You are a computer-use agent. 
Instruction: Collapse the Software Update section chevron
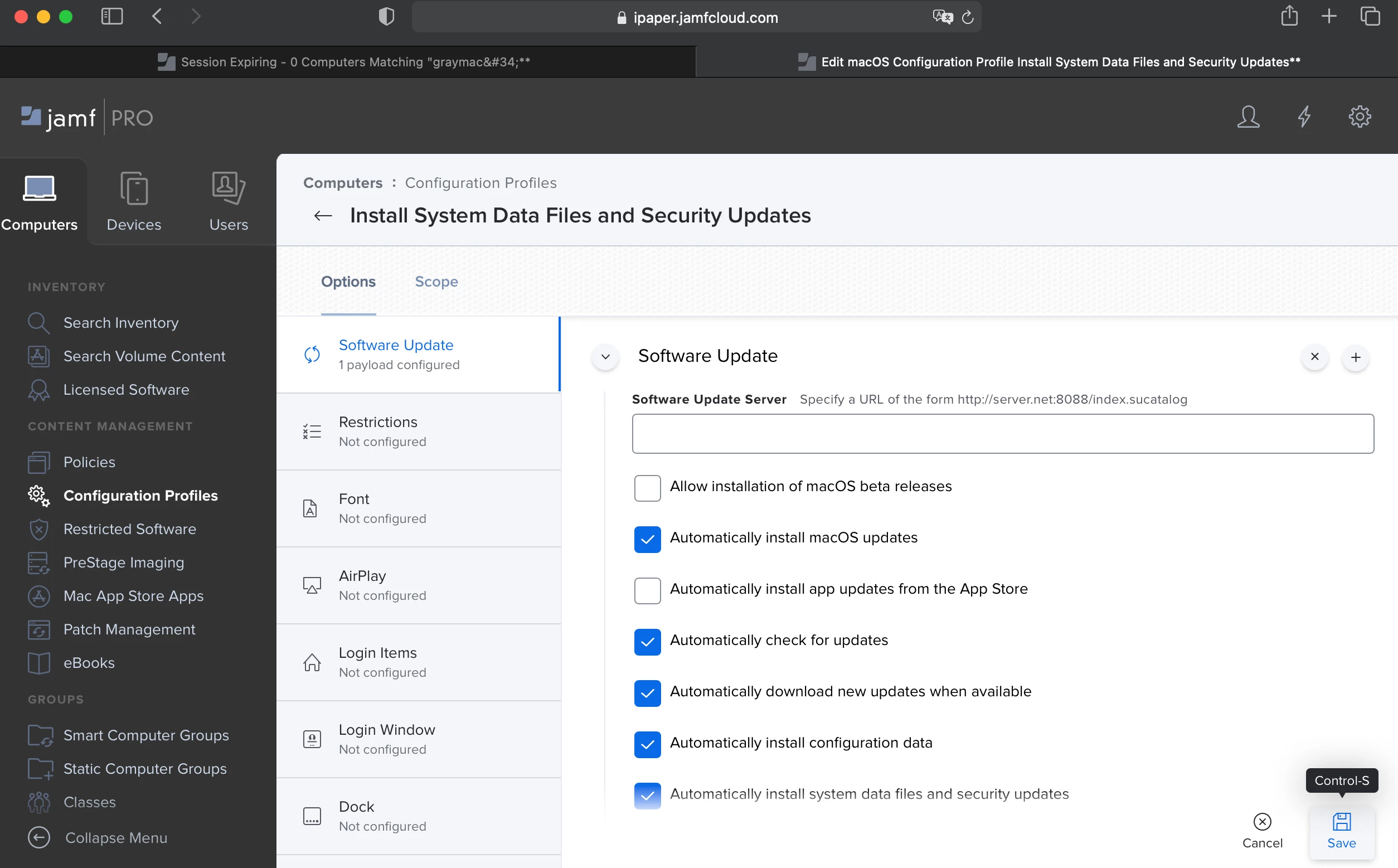click(605, 357)
